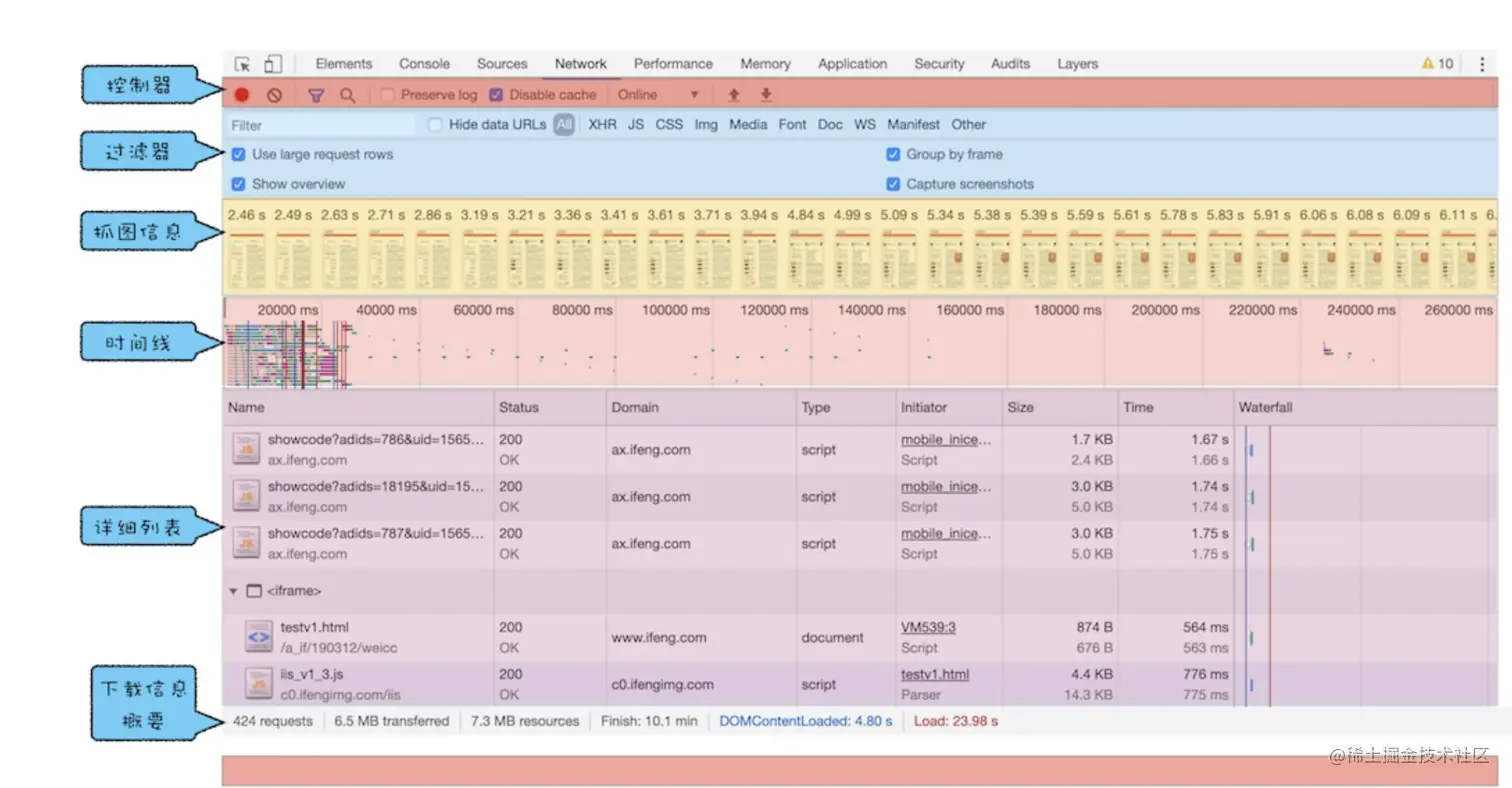Click the document icon for testv1.html
Image resolution: width=1512 pixels, height=788 pixels.
[x=258, y=637]
